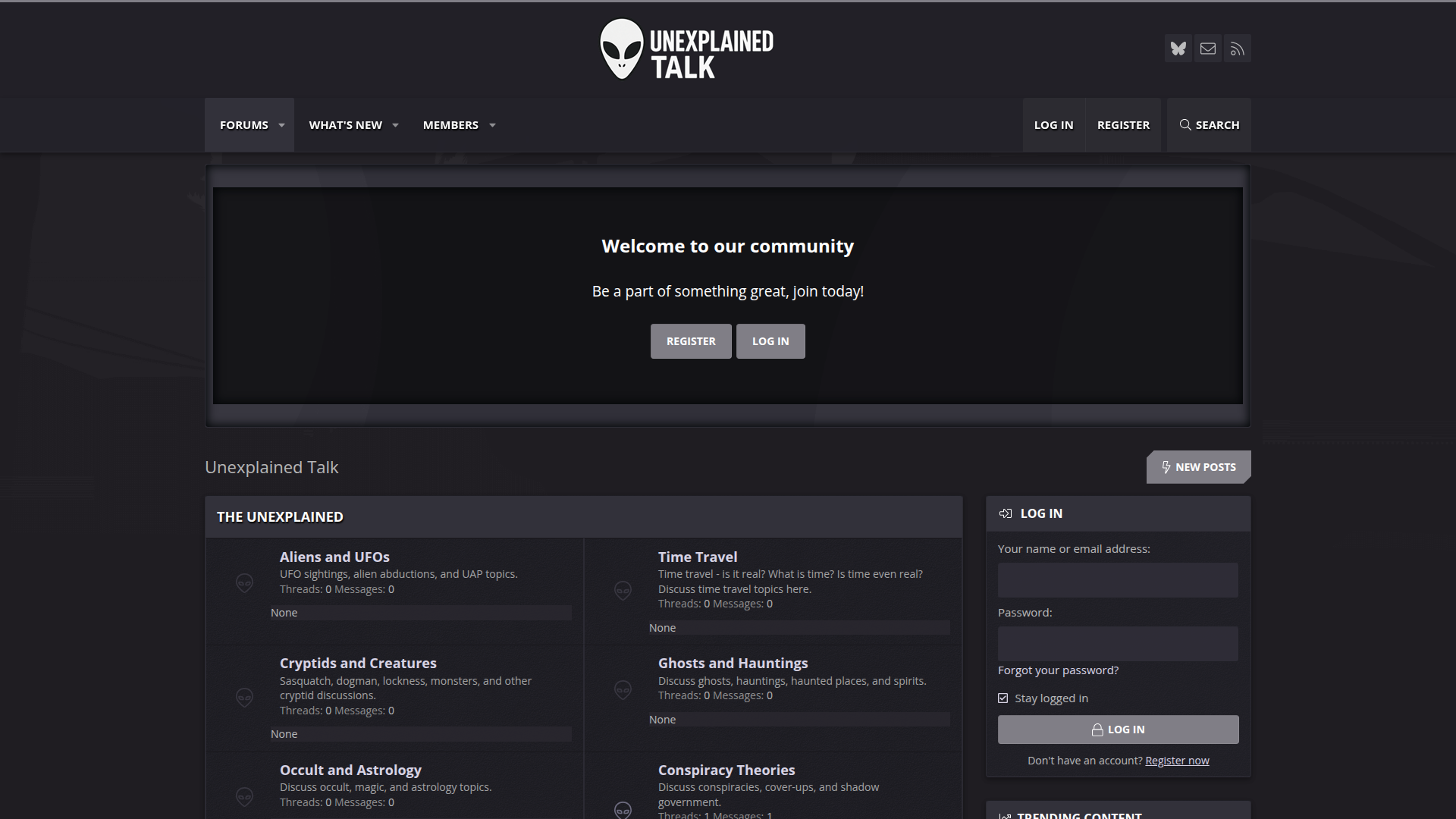Click alien icon beside Ghosts and Hauntings
1456x819 pixels.
pos(623,689)
